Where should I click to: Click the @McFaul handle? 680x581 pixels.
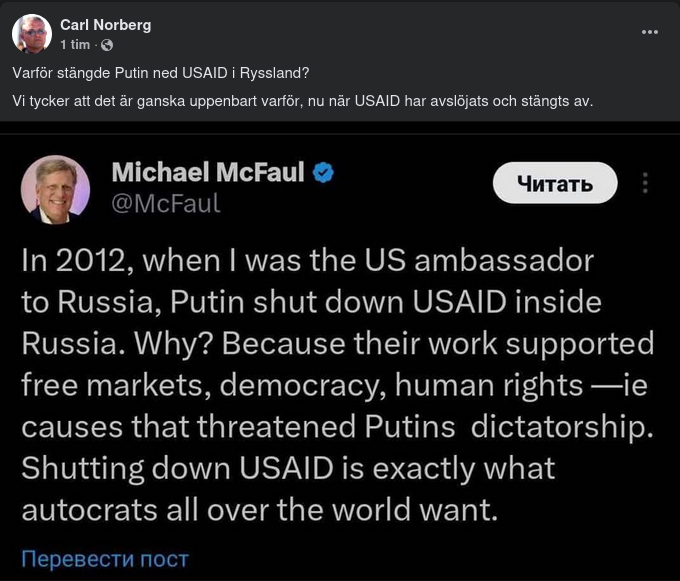tap(166, 204)
